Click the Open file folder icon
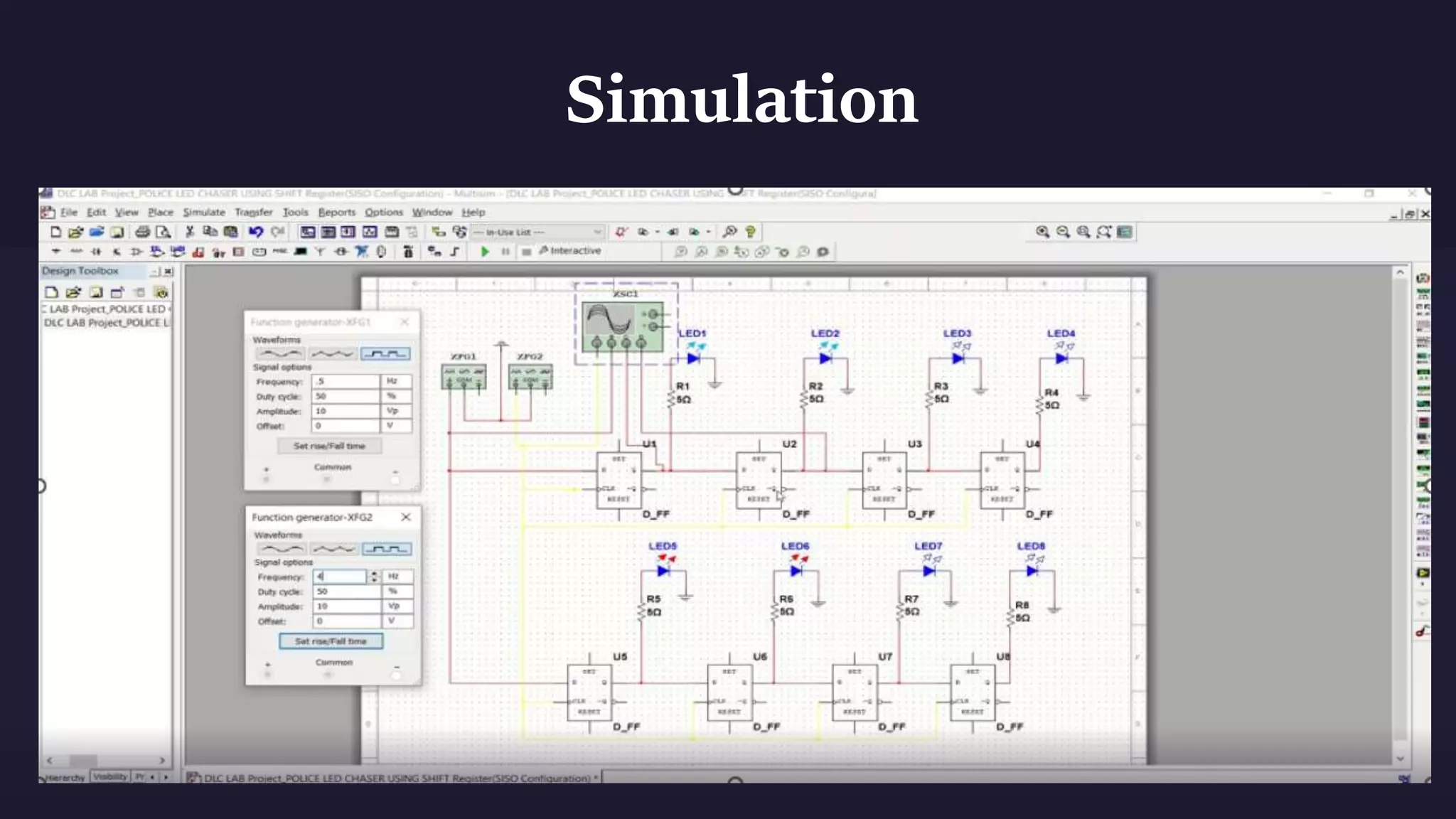1456x819 pixels. 75,232
